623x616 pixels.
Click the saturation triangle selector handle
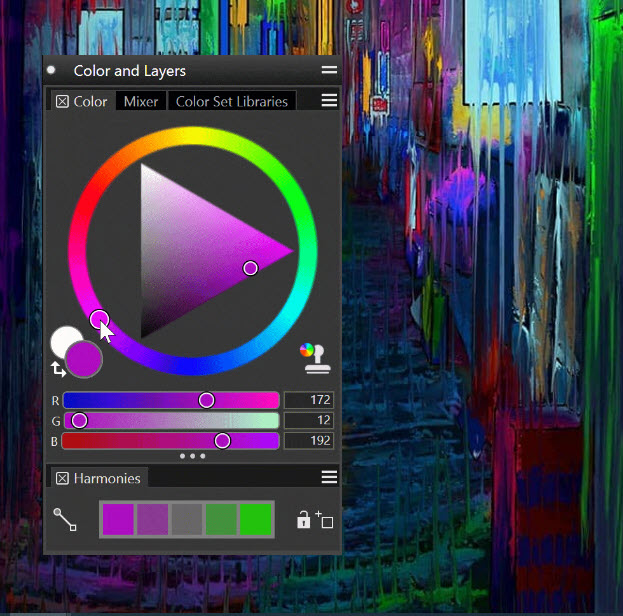(x=250, y=268)
